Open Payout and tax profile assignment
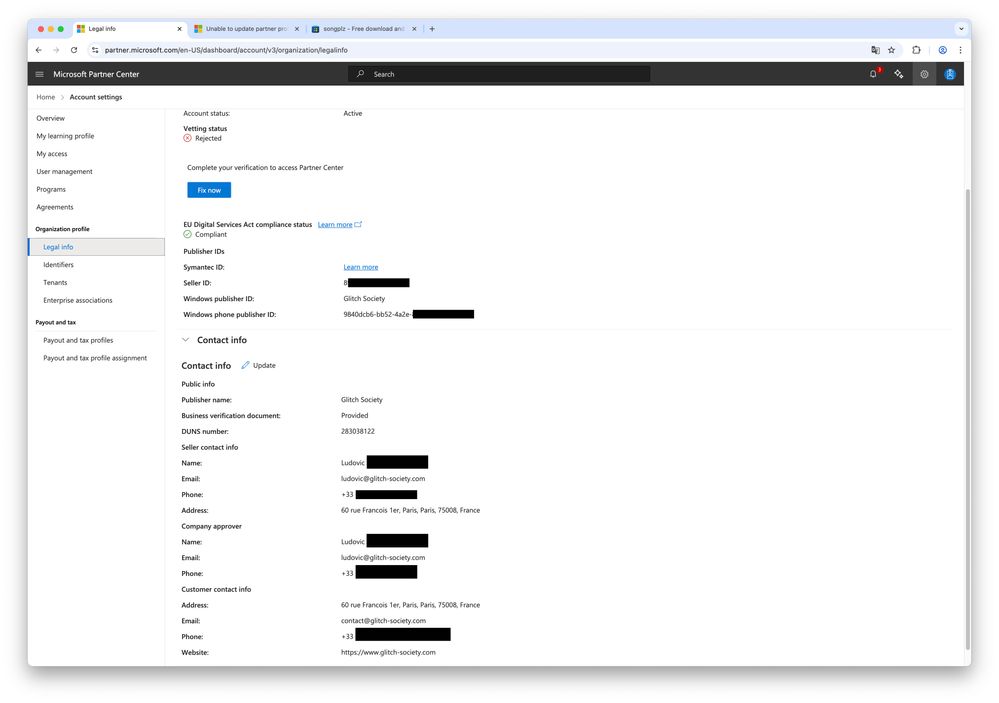Screen dimensions: 999x703 pos(95,358)
